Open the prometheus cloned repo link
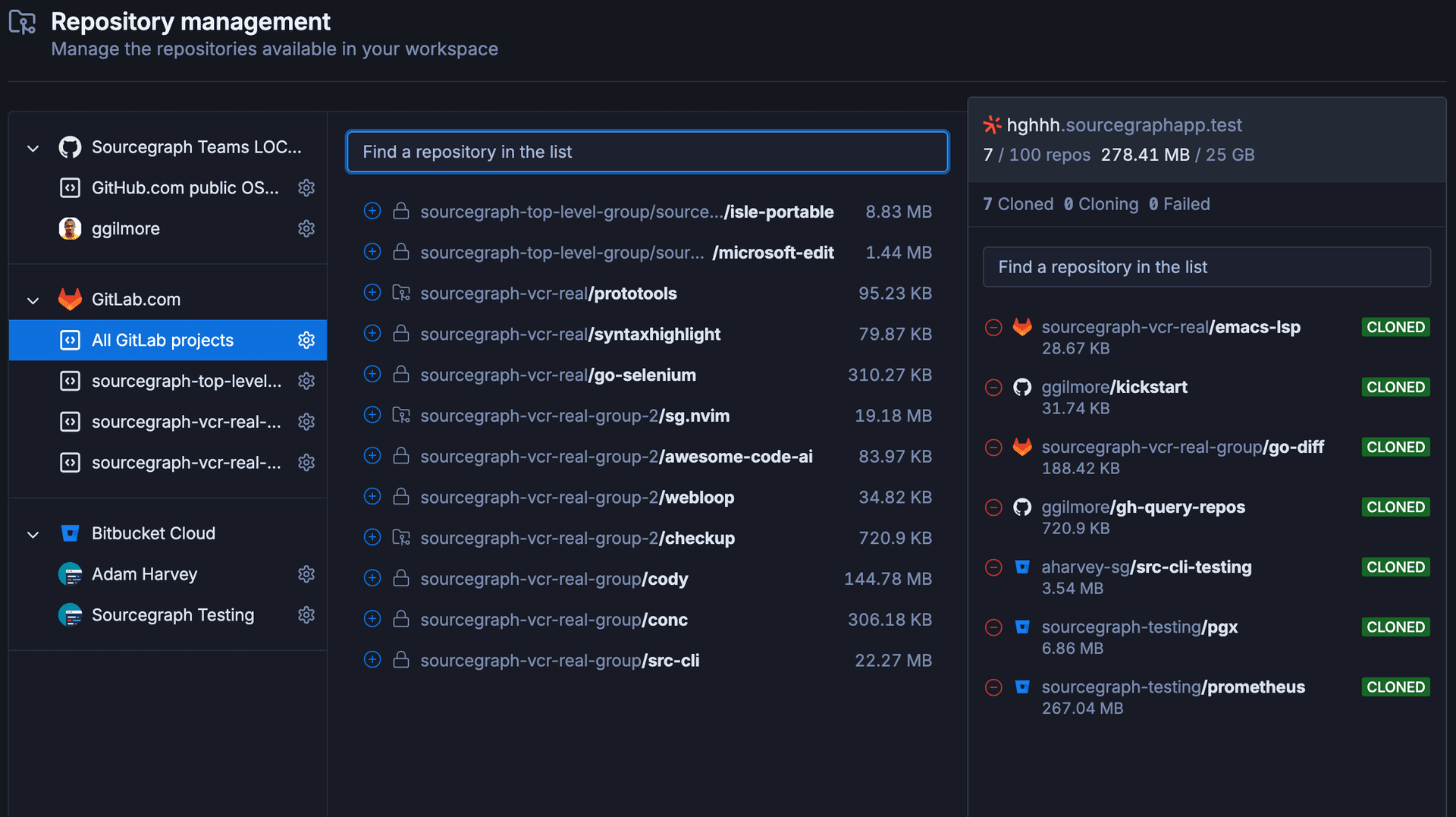 click(1173, 687)
